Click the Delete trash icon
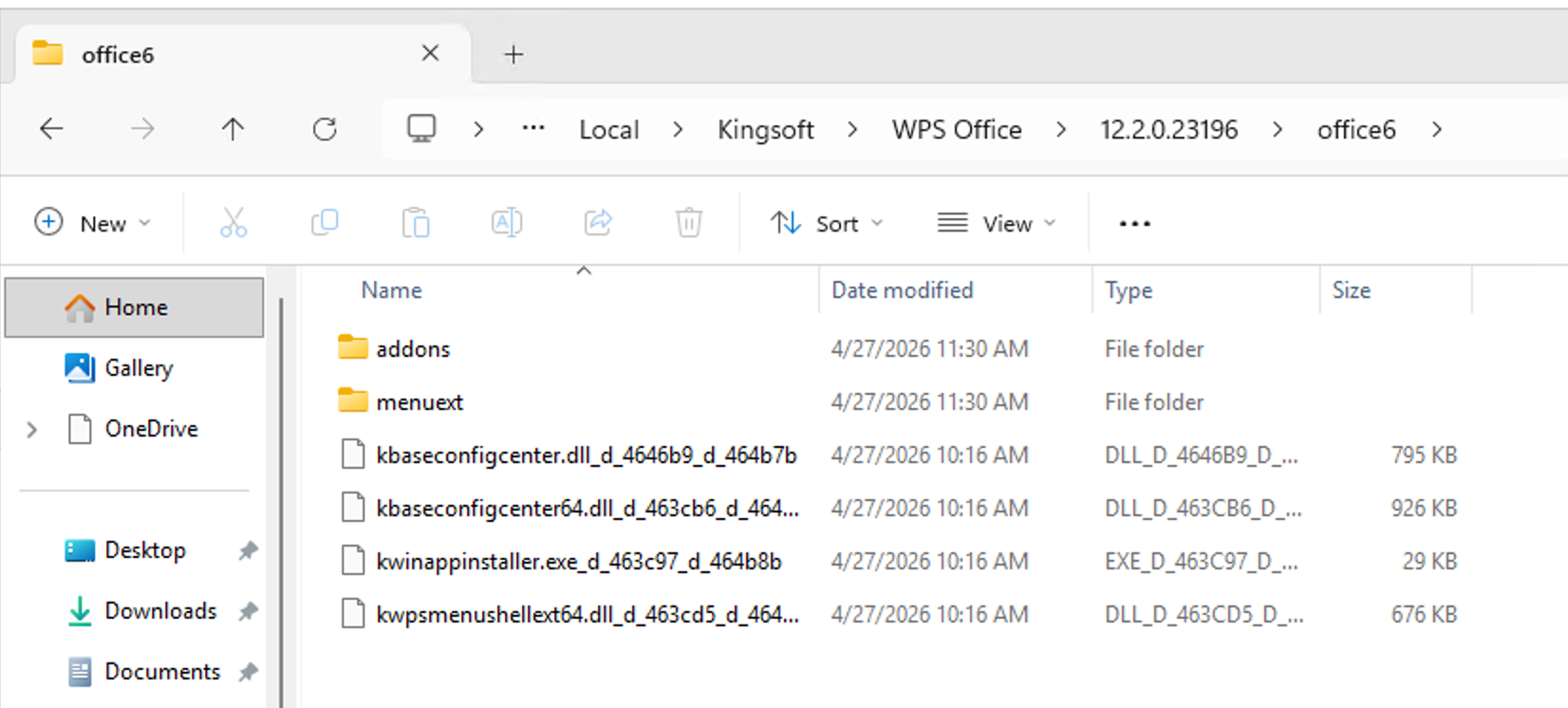Viewport: 1568px width, 708px height. click(x=689, y=223)
